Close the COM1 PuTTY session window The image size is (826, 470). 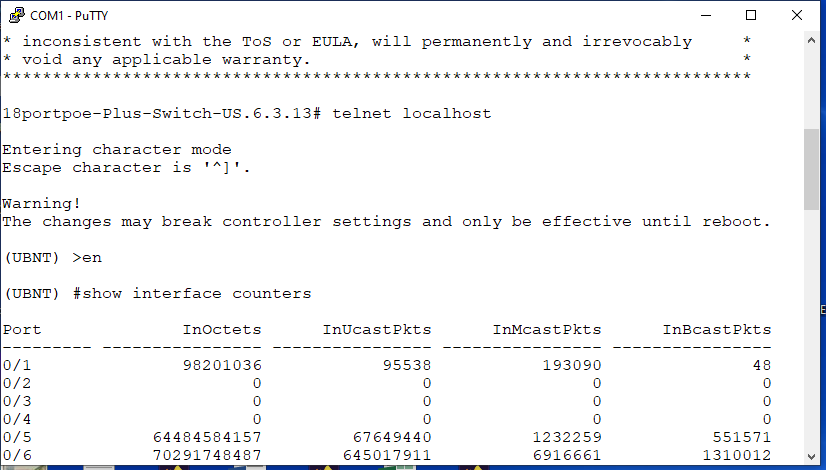[x=797, y=15]
